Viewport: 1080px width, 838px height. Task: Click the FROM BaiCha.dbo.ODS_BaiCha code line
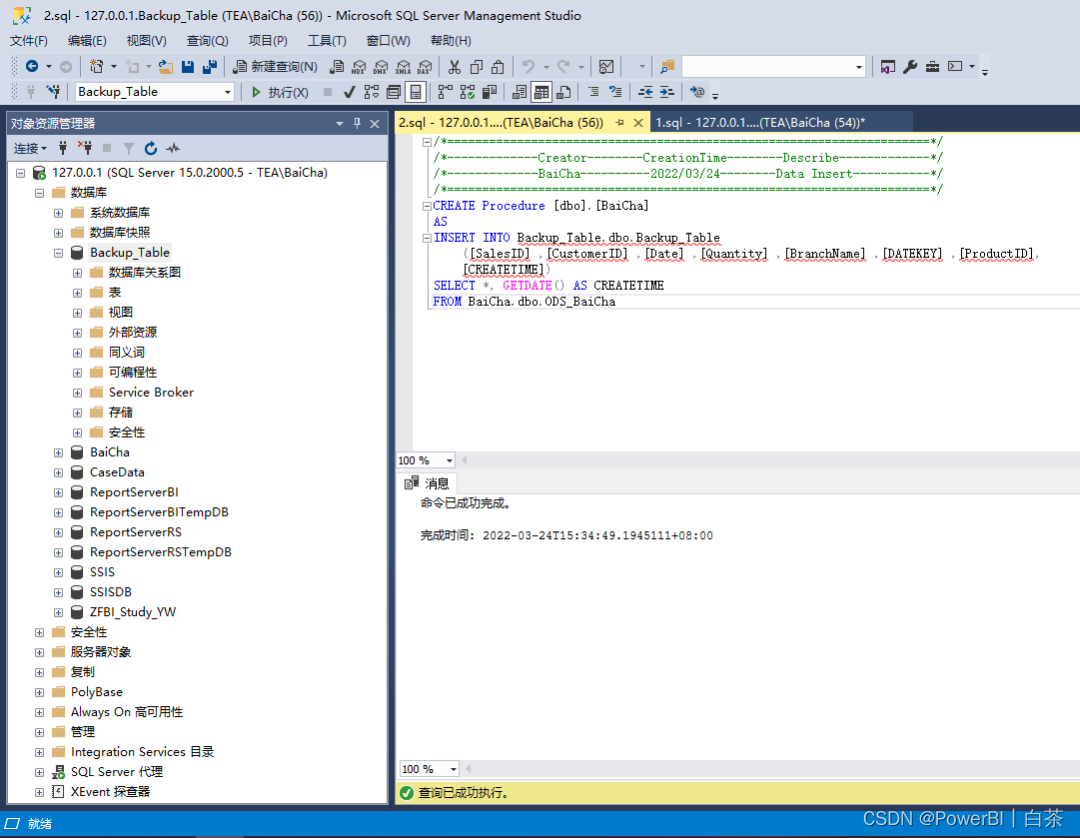[x=524, y=302]
